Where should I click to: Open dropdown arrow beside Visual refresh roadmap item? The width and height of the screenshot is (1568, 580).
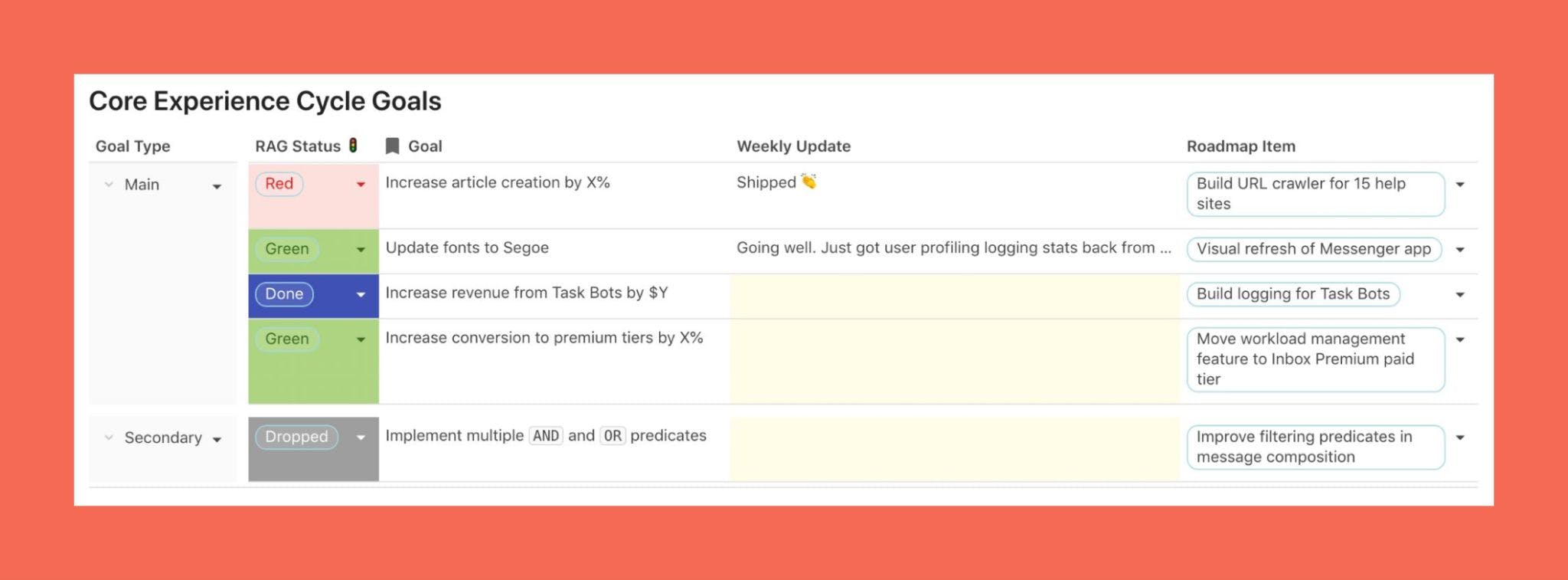pos(1460,250)
